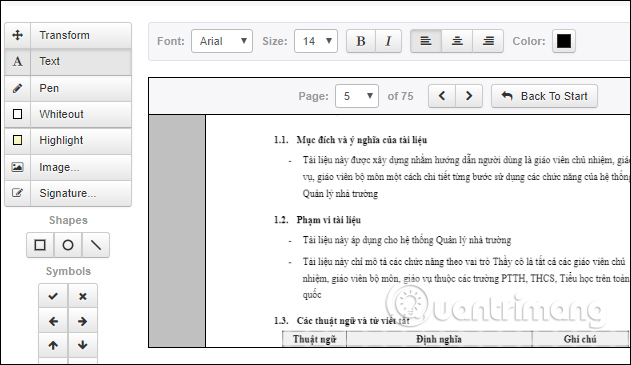Image resolution: width=631 pixels, height=365 pixels.
Task: Activate the Text tool label
Action: tap(49, 61)
